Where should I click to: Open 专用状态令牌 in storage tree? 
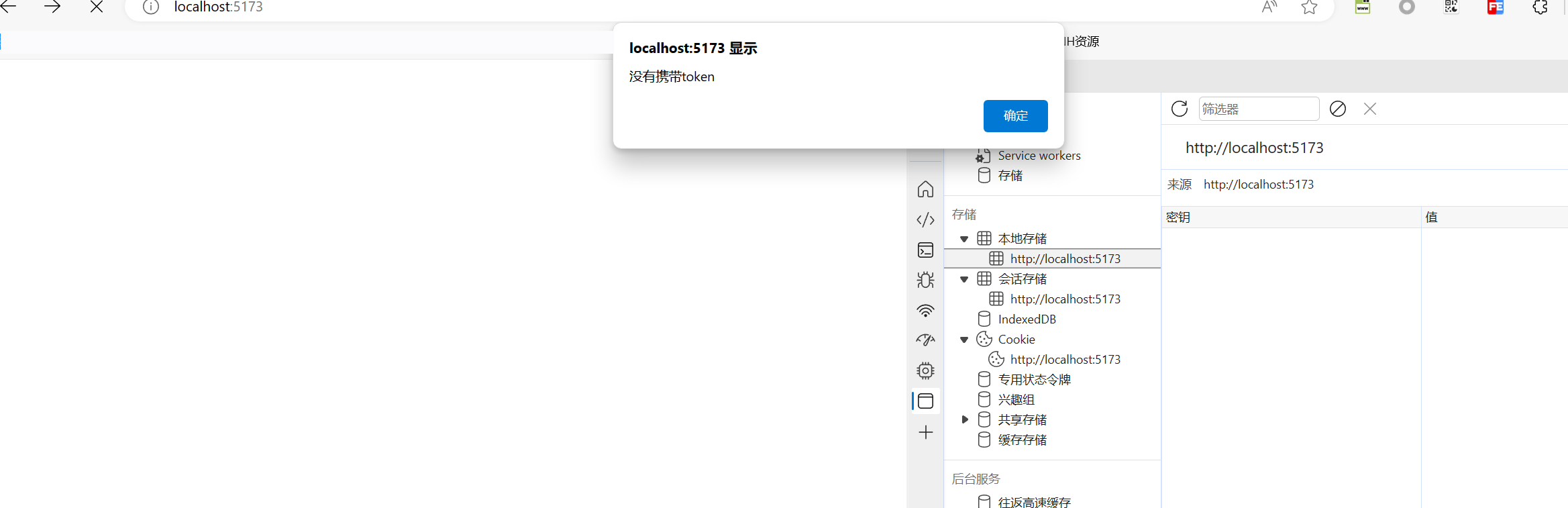(1034, 380)
